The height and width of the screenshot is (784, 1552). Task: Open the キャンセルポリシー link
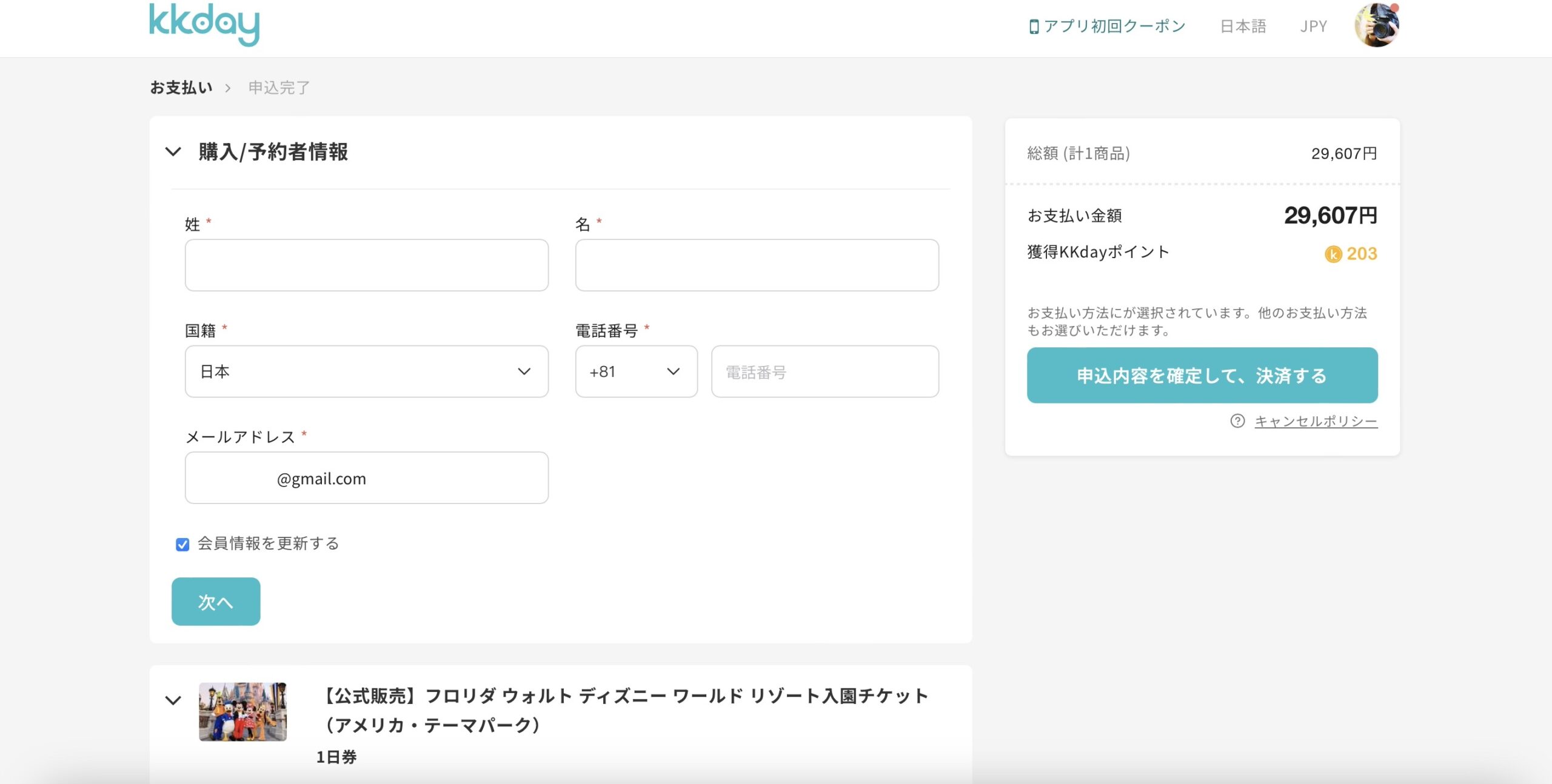1316,421
